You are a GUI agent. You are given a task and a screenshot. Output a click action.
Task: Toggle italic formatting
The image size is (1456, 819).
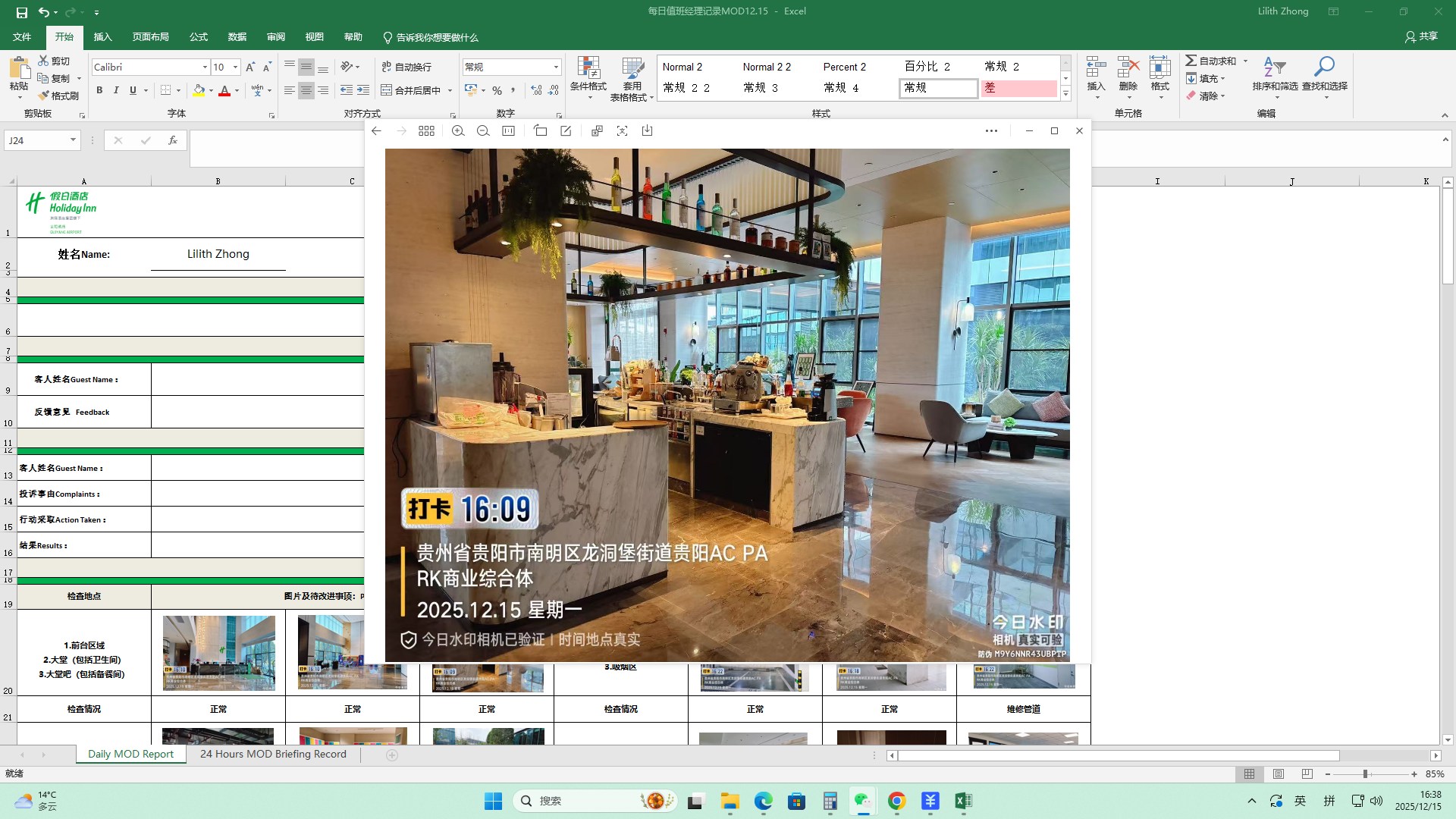pos(116,90)
